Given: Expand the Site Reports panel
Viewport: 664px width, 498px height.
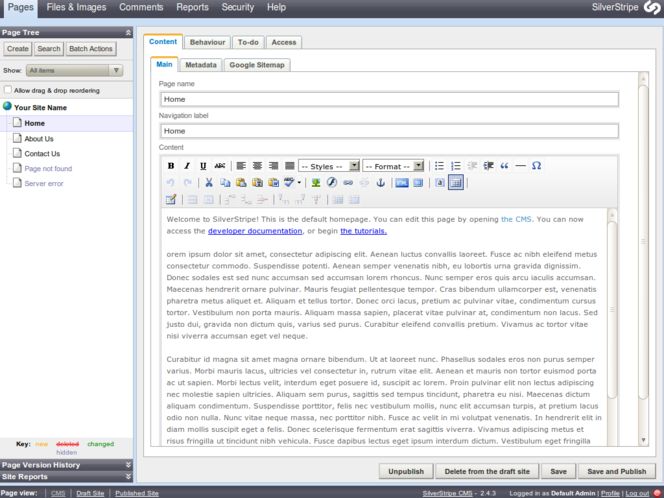Looking at the screenshot, I should tap(66, 477).
